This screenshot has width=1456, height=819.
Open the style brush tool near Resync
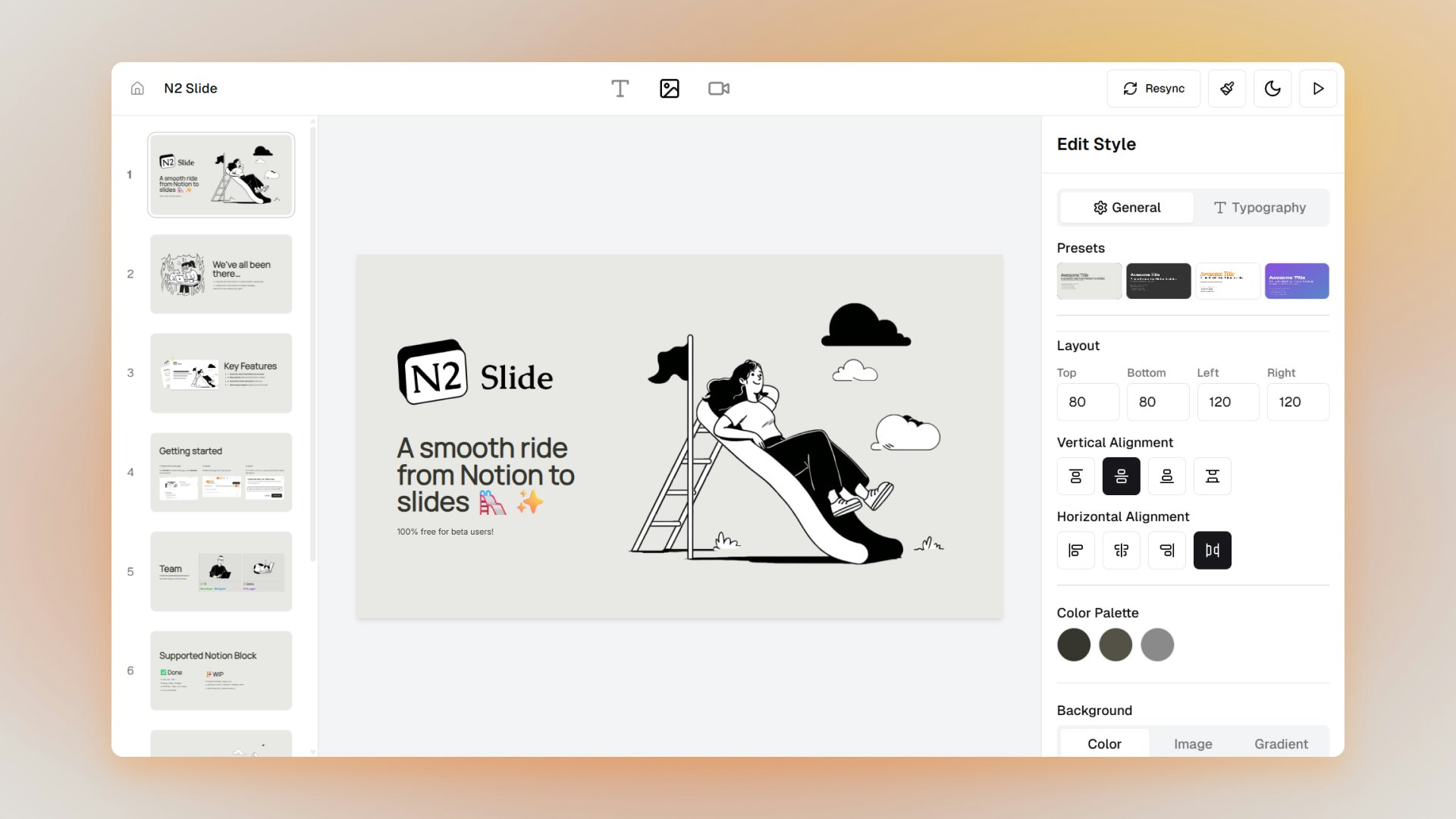1227,88
